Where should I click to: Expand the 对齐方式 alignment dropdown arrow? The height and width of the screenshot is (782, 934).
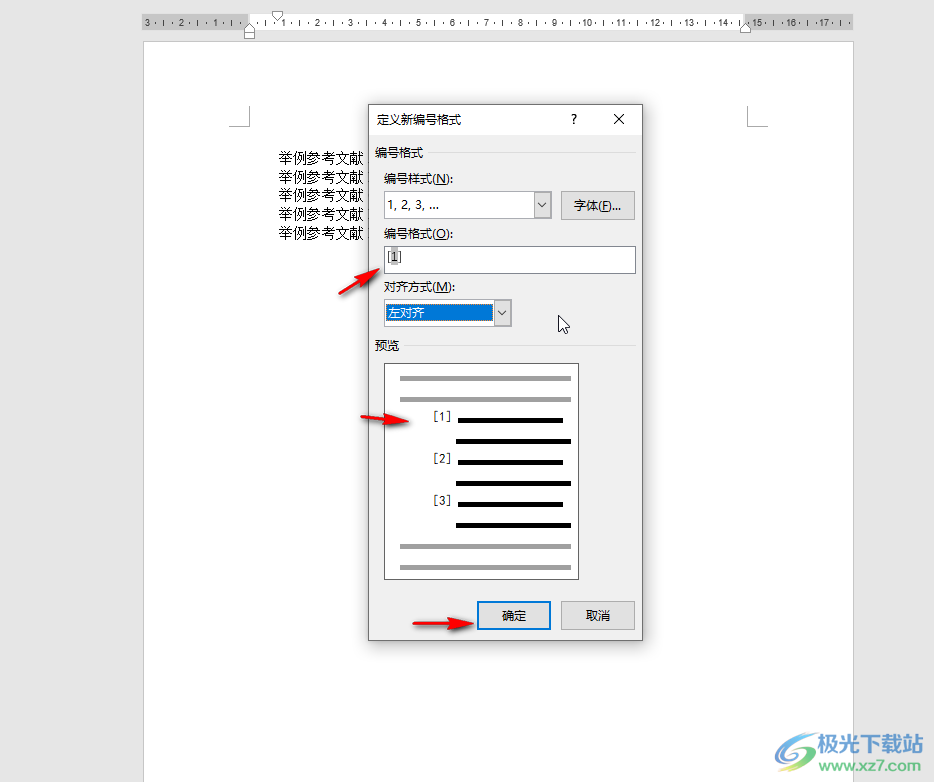tap(502, 313)
